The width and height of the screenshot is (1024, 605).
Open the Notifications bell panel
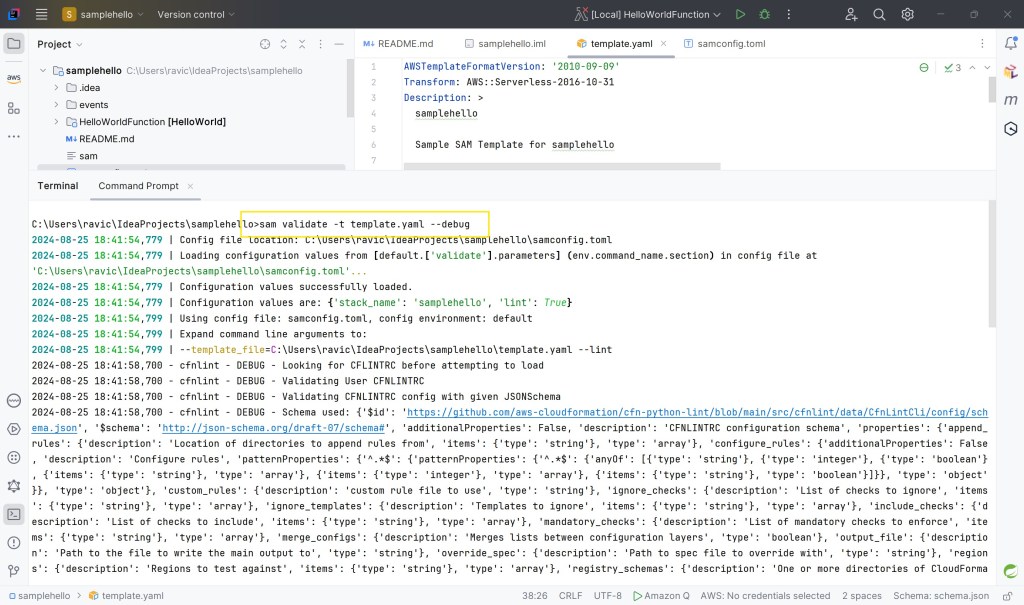tap(1010, 44)
